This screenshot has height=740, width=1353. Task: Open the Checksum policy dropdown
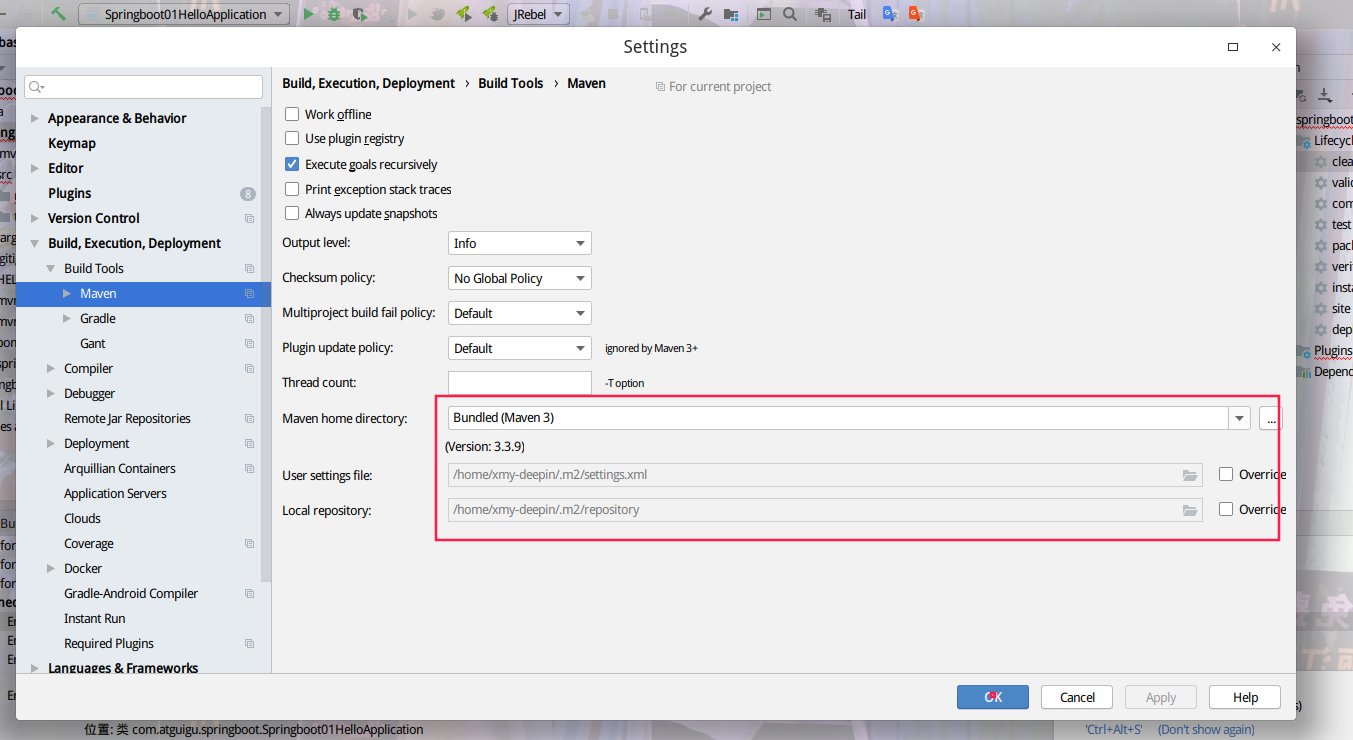pyautogui.click(x=519, y=278)
